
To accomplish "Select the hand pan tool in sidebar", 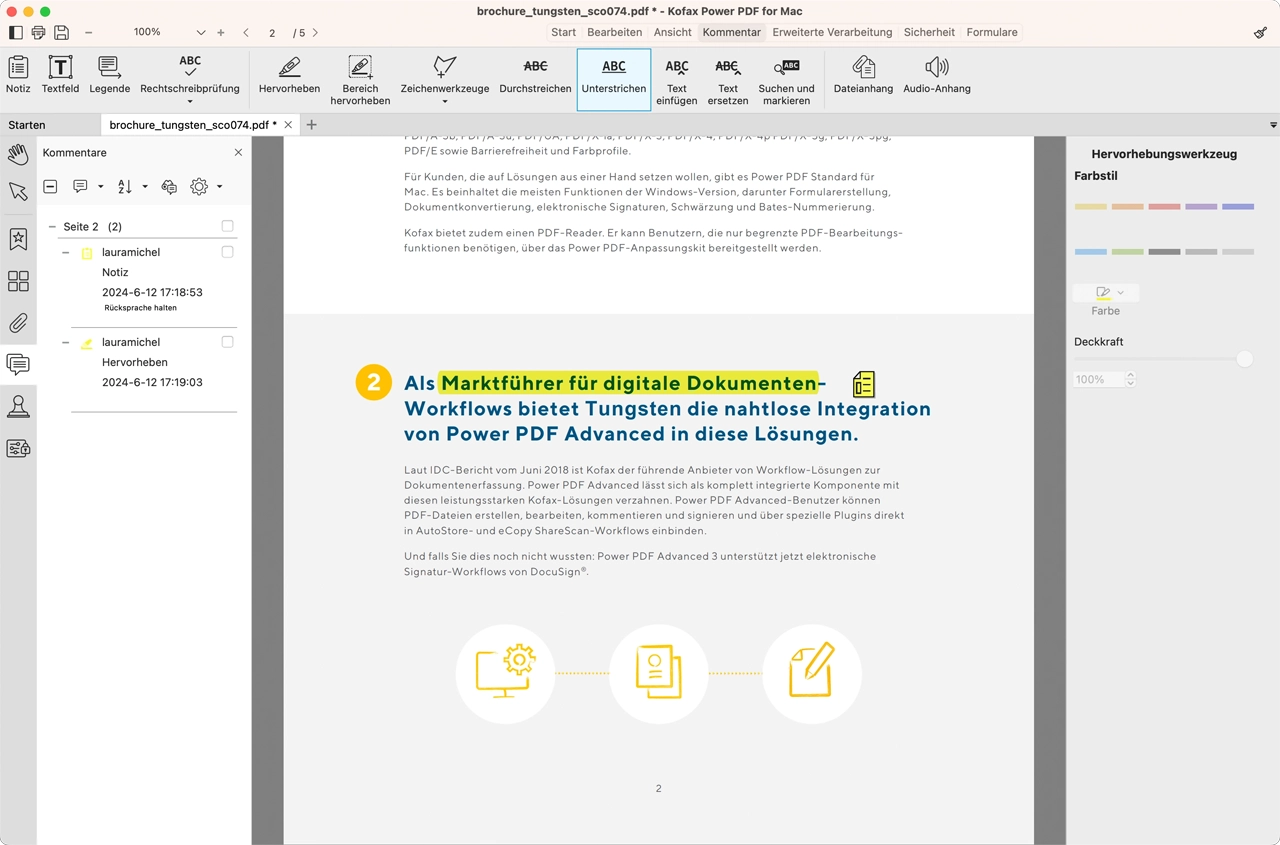I will 18,154.
